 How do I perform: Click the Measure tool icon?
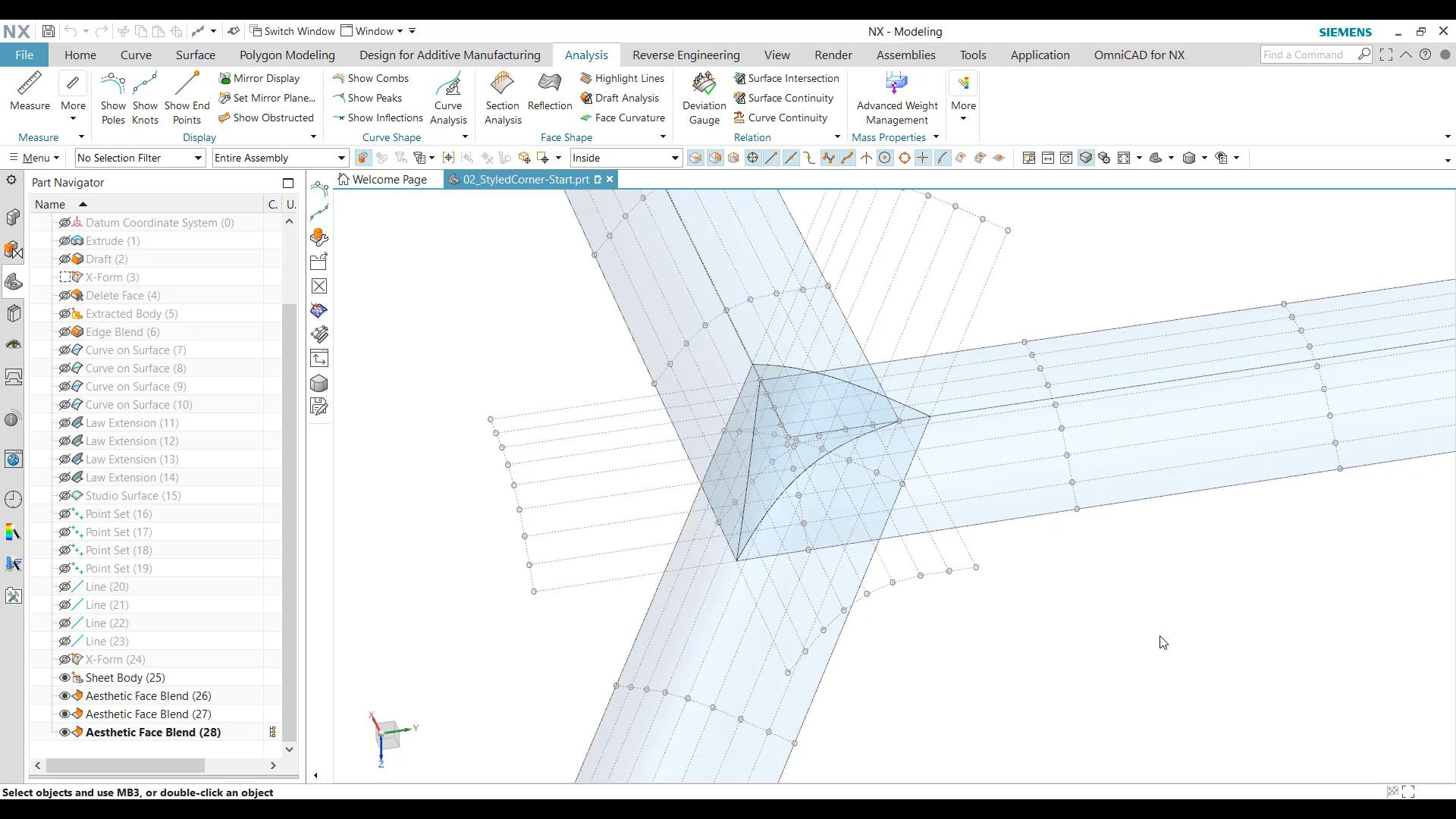pos(30,84)
